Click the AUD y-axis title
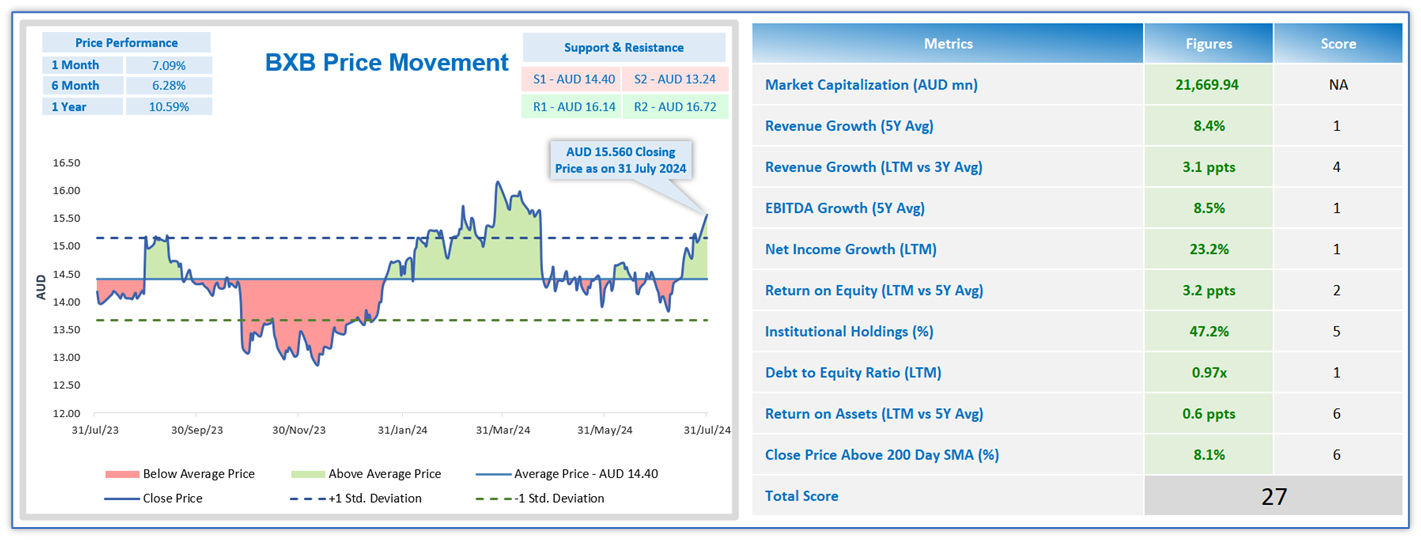The image size is (1421, 540). pos(41,287)
